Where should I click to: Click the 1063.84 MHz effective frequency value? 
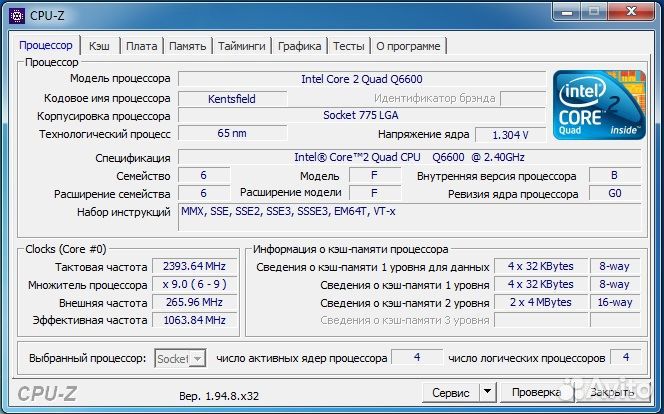[194, 320]
